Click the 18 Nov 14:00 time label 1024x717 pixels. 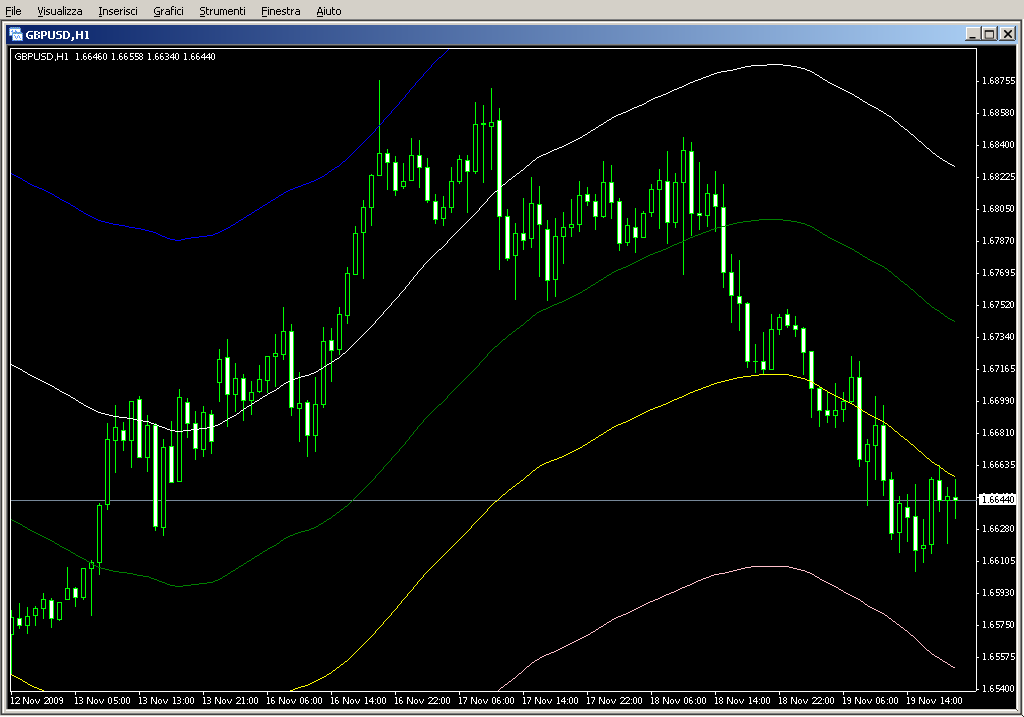click(x=742, y=701)
